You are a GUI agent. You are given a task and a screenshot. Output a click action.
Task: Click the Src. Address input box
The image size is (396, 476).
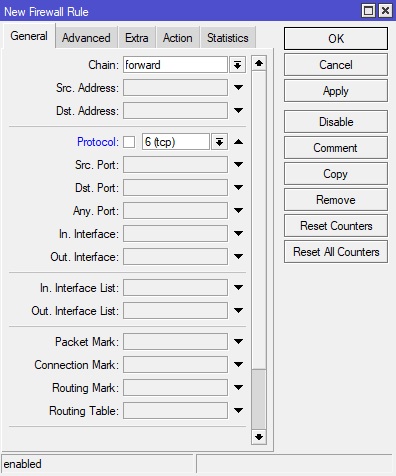coord(175,88)
